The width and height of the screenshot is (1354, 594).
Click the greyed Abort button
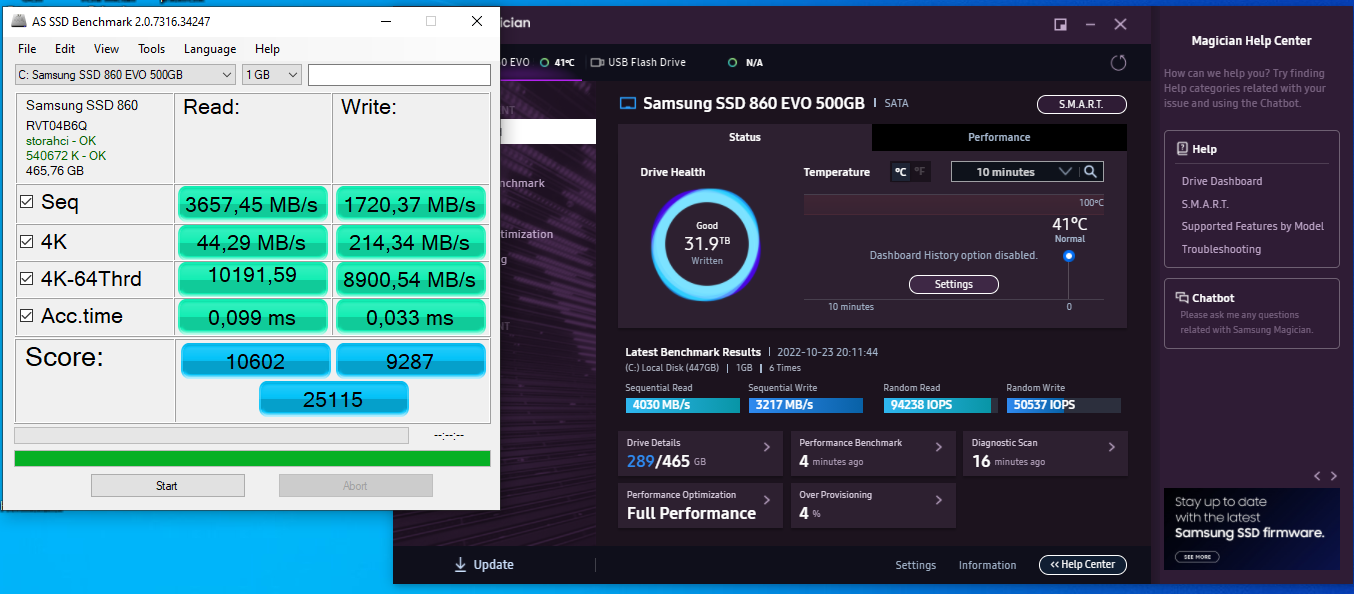355,486
